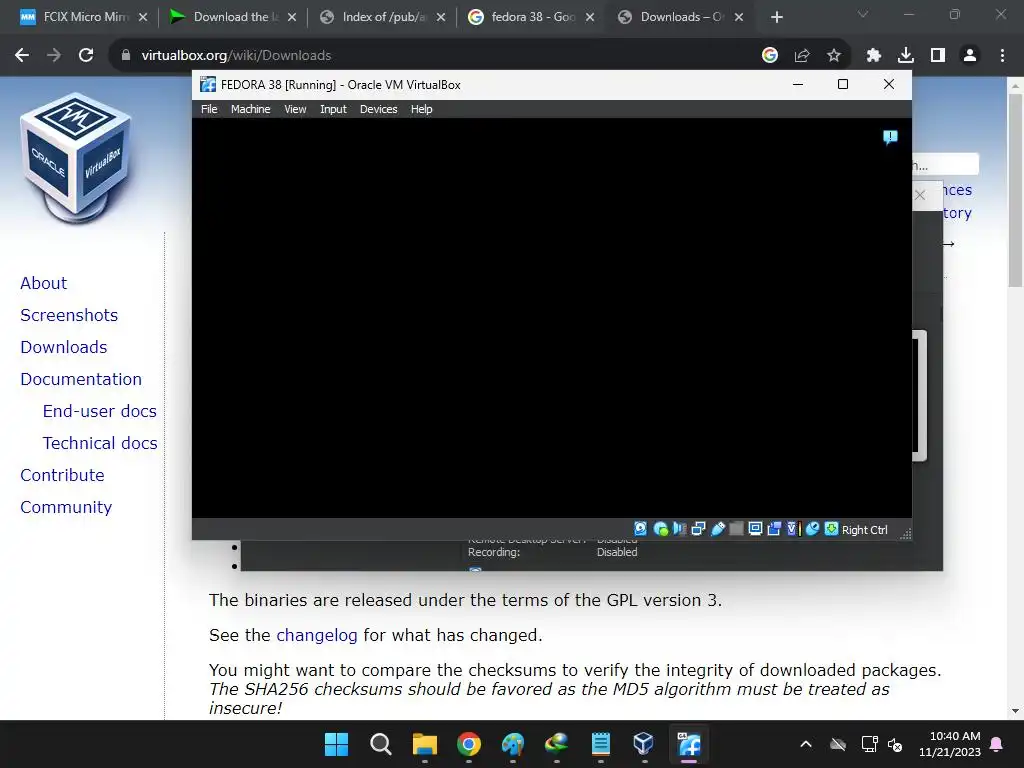Open the Downloads link in sidebar
This screenshot has width=1024, height=768.
coord(63,347)
